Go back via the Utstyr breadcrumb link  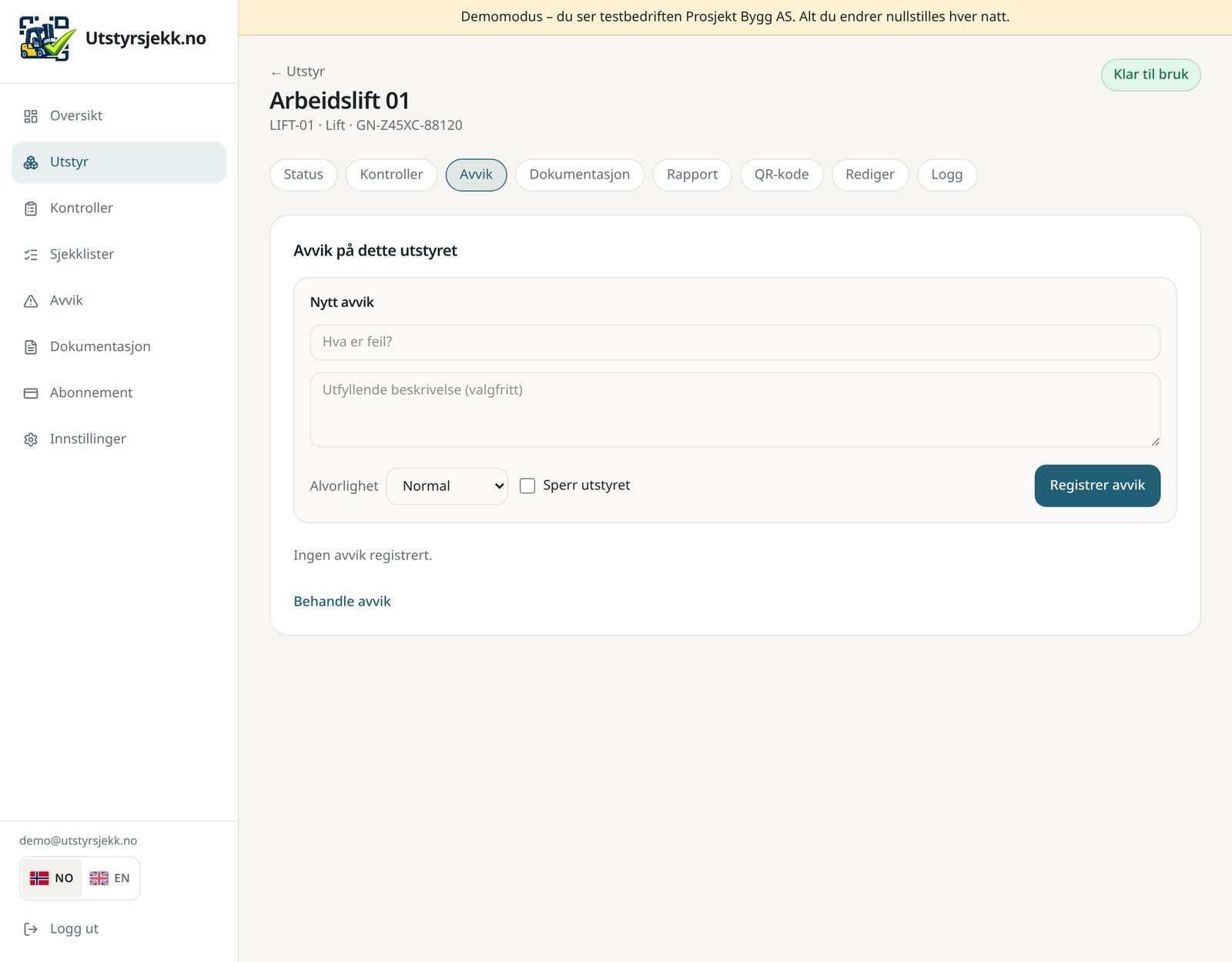298,72
